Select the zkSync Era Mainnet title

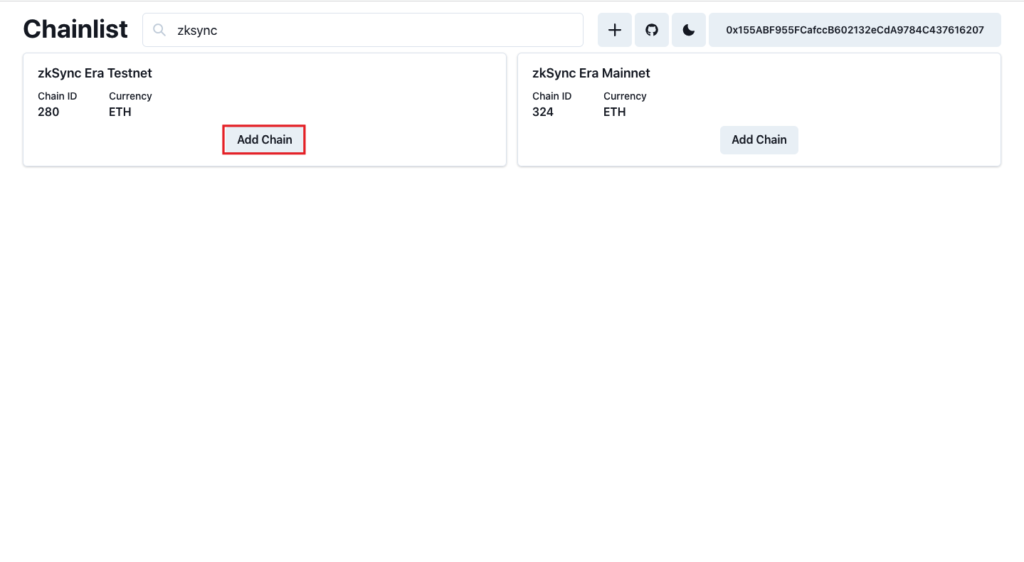point(591,73)
